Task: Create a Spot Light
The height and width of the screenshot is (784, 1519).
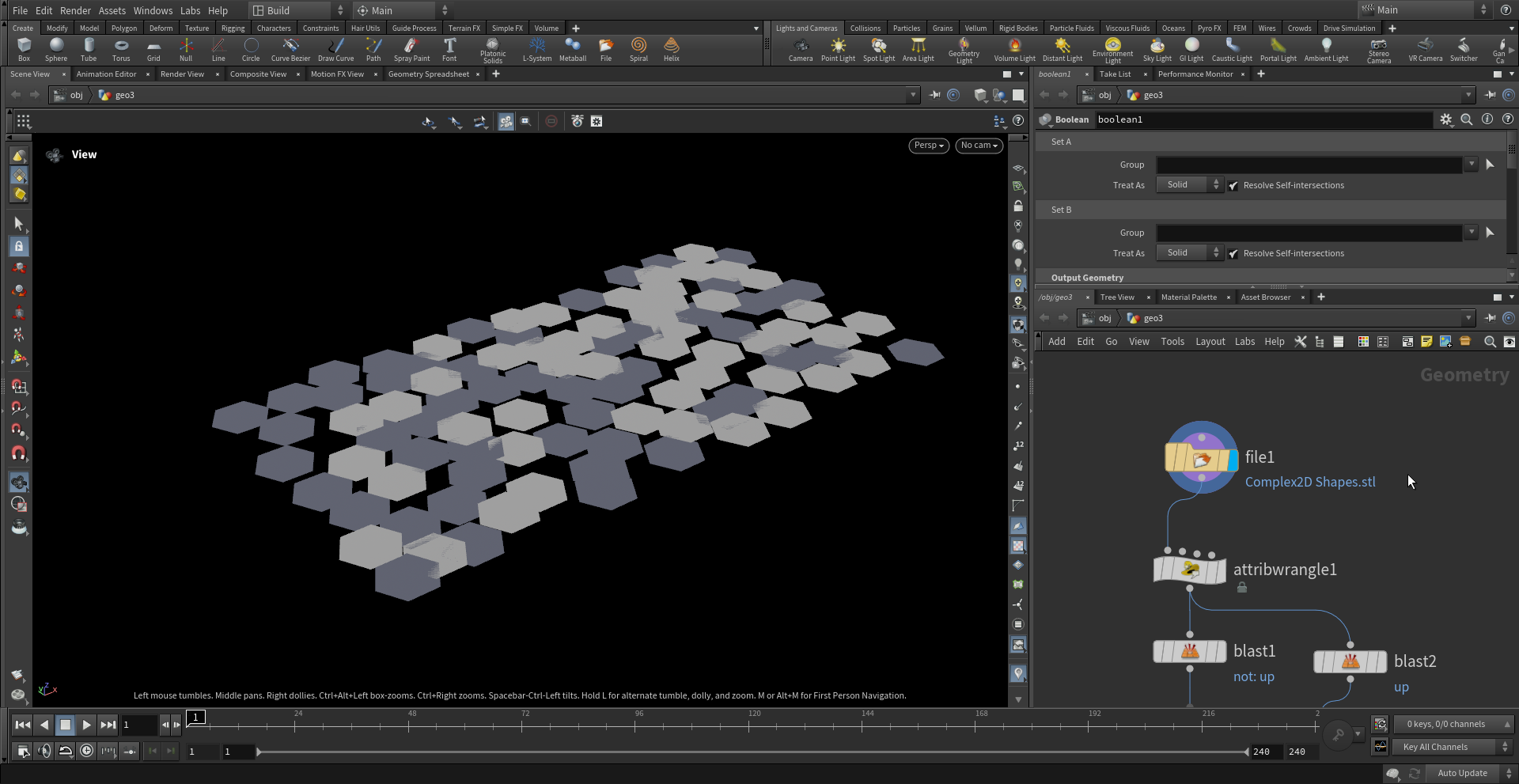Action: click(x=879, y=49)
